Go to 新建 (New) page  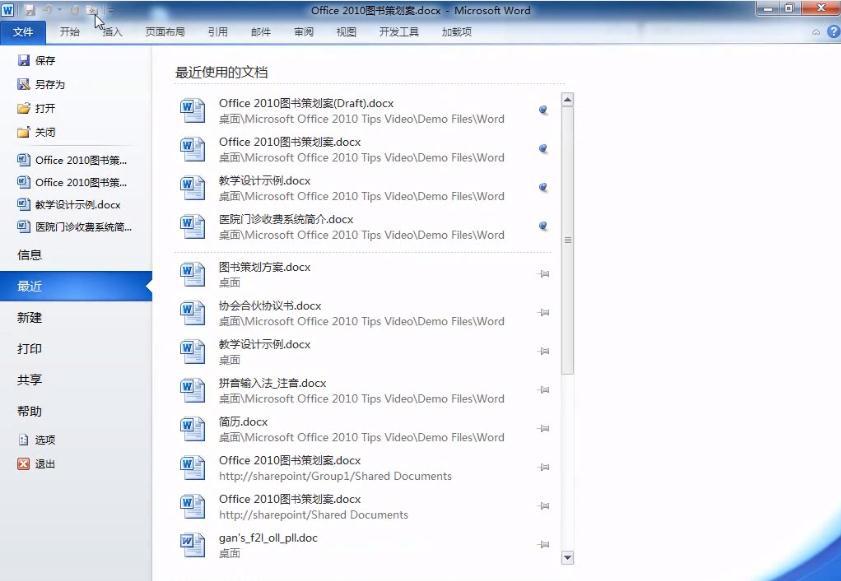pyautogui.click(x=76, y=317)
